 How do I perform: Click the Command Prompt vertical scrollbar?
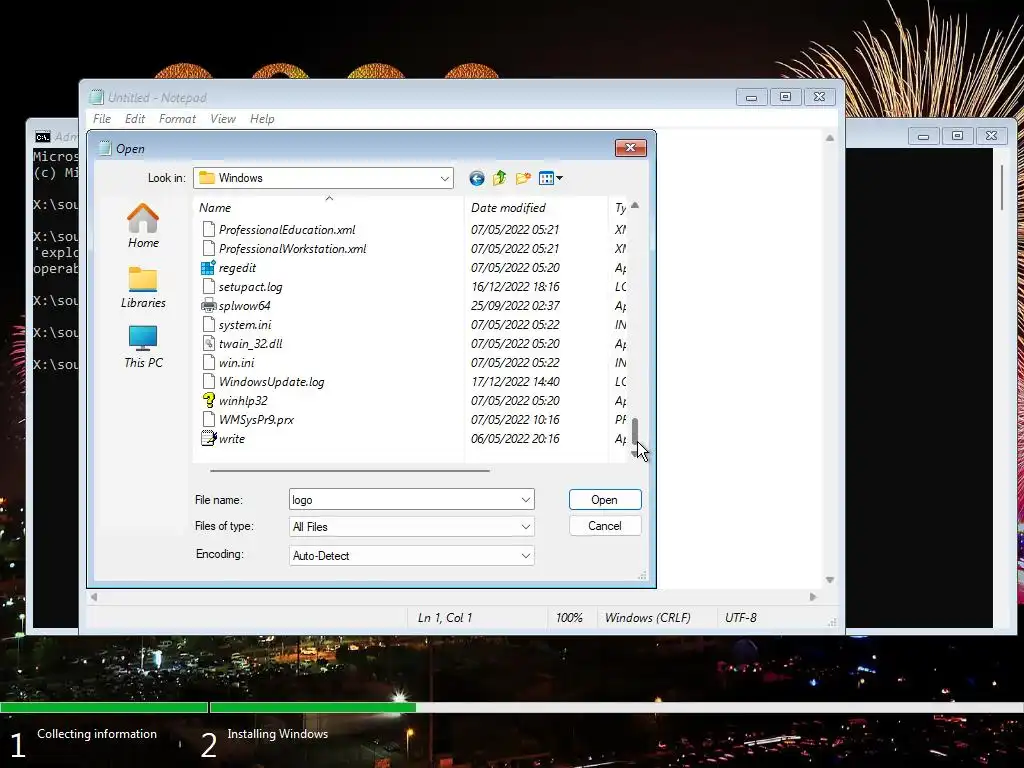(x=1002, y=188)
